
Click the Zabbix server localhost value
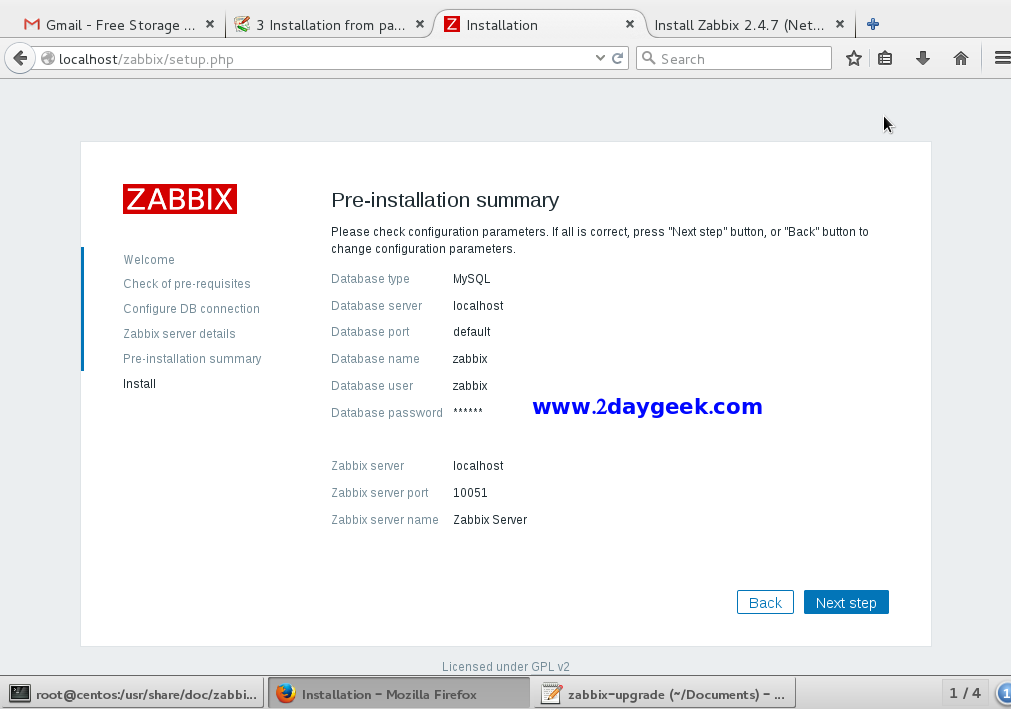coord(478,465)
